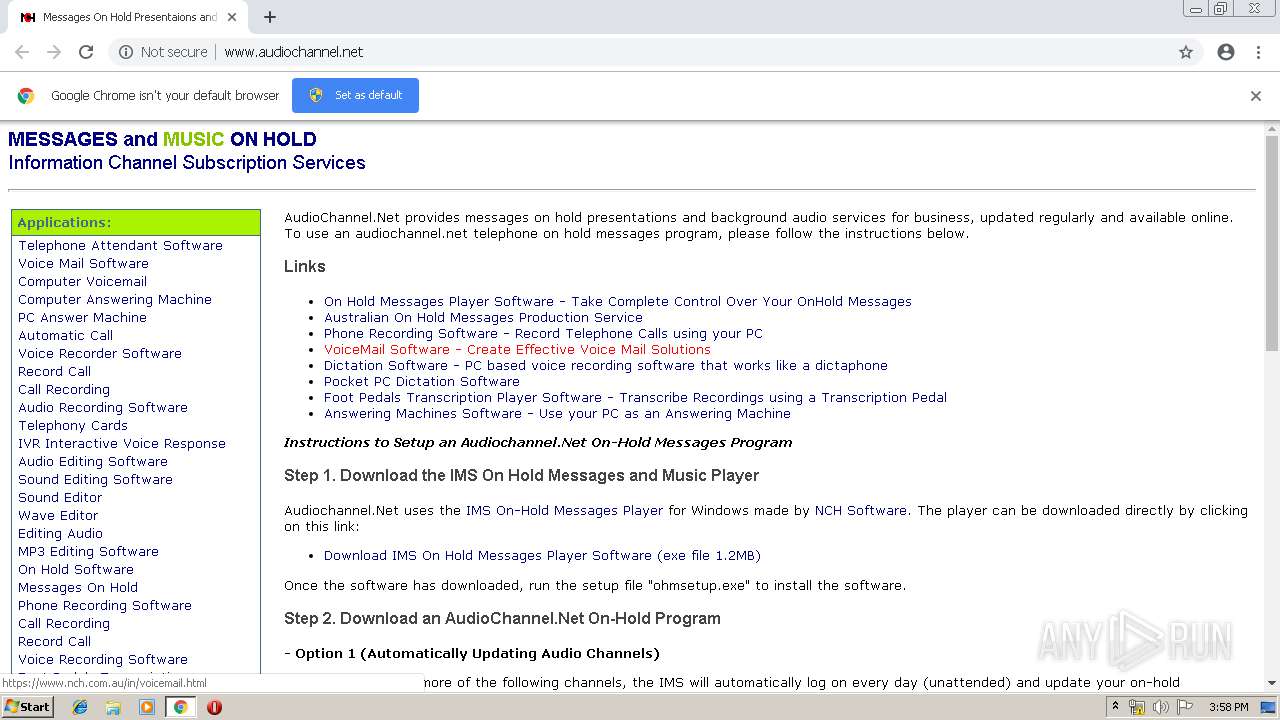Launch Internet Explorer from taskbar
This screenshot has height=720, width=1280.
[x=80, y=707]
